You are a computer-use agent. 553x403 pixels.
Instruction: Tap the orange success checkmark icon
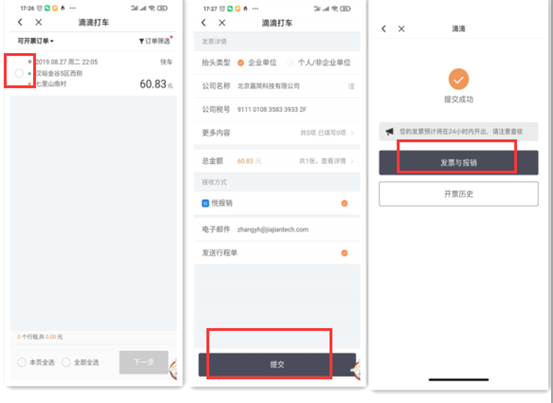(x=458, y=79)
